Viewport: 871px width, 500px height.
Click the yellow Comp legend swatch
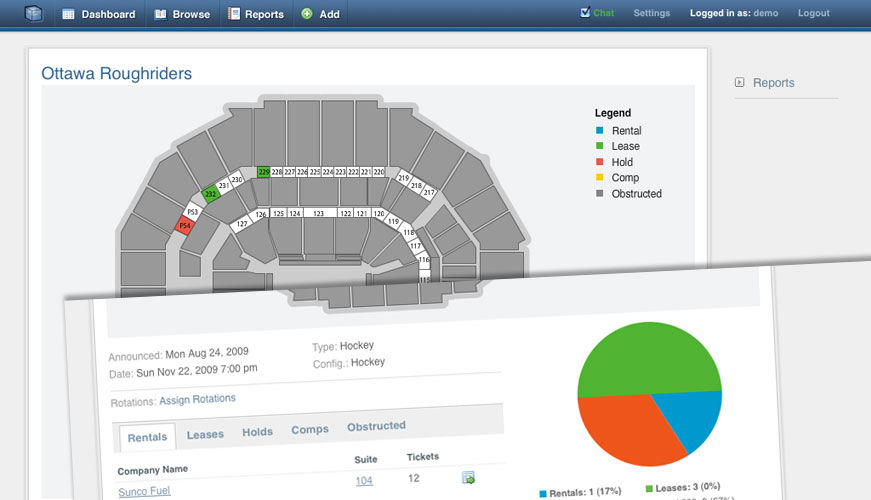click(599, 177)
